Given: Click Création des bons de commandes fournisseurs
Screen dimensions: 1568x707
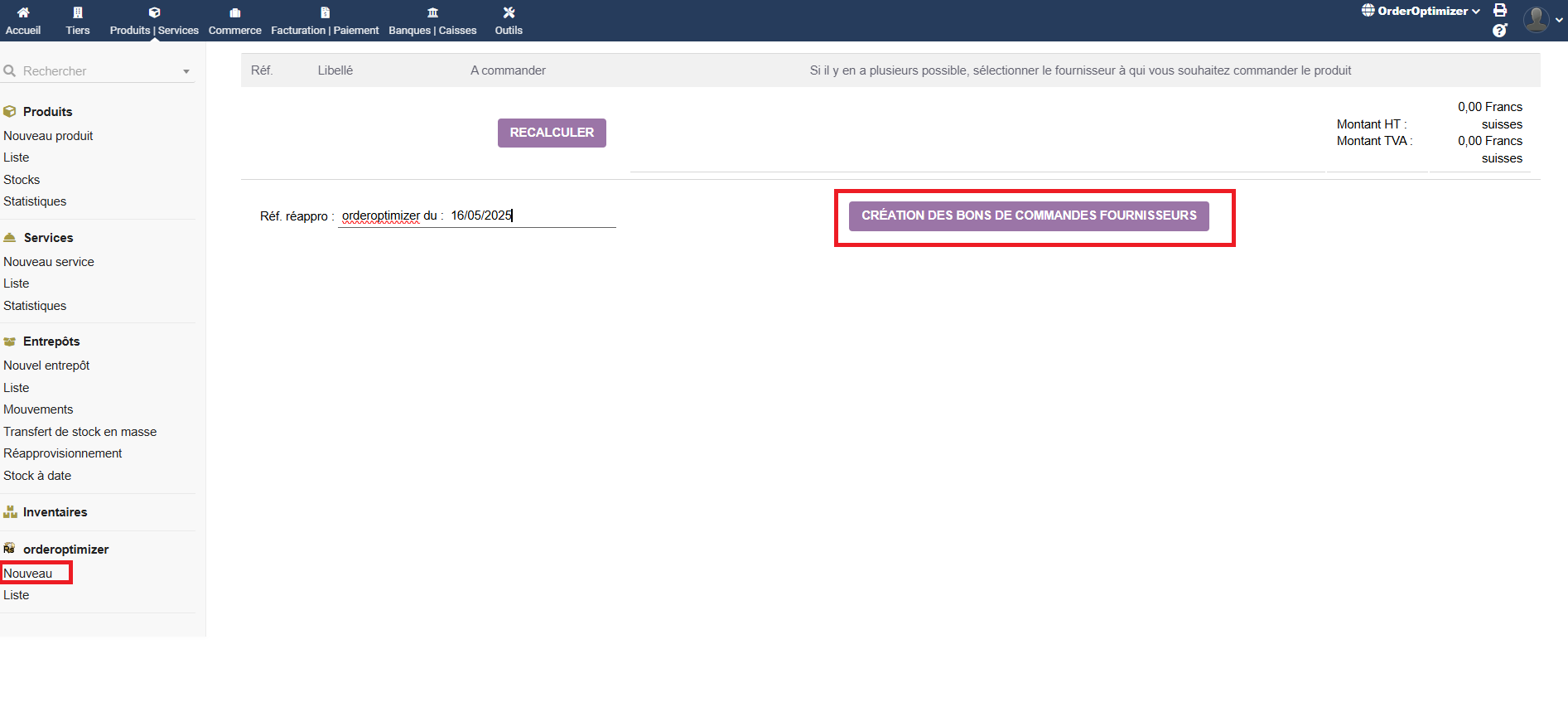Looking at the screenshot, I should [1029, 215].
